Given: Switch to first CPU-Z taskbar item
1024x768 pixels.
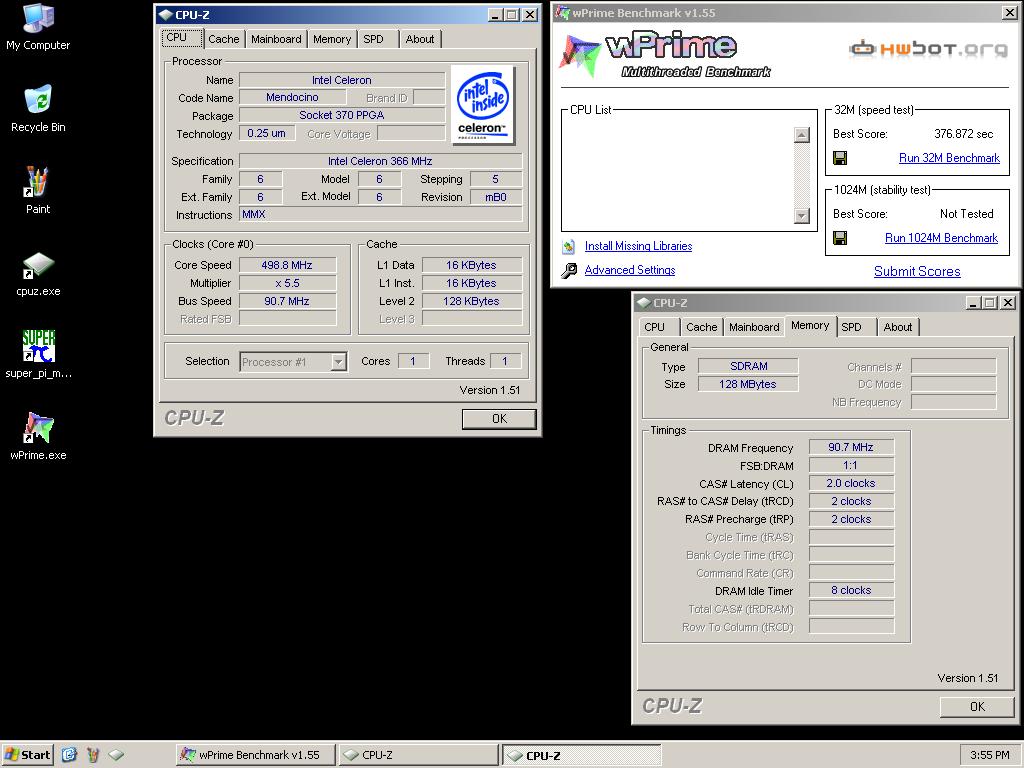Looking at the screenshot, I should (x=419, y=755).
